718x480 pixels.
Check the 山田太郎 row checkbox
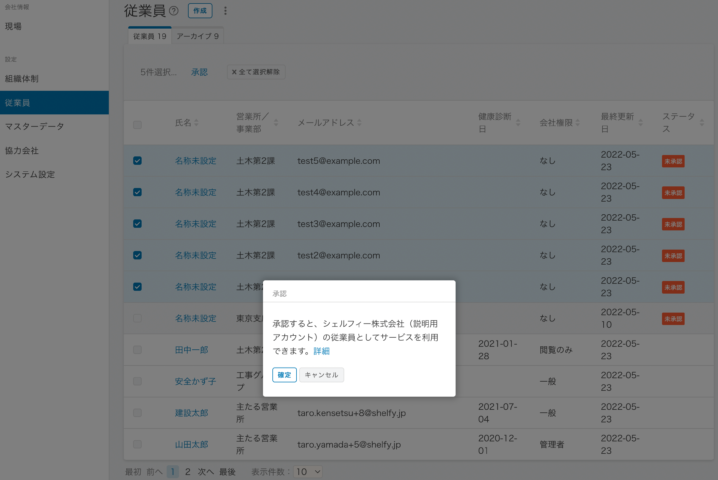click(138, 443)
